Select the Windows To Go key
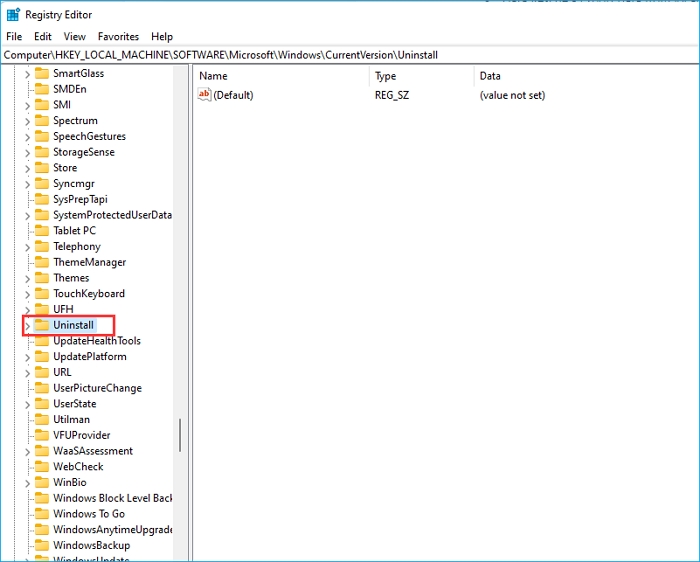 89,514
